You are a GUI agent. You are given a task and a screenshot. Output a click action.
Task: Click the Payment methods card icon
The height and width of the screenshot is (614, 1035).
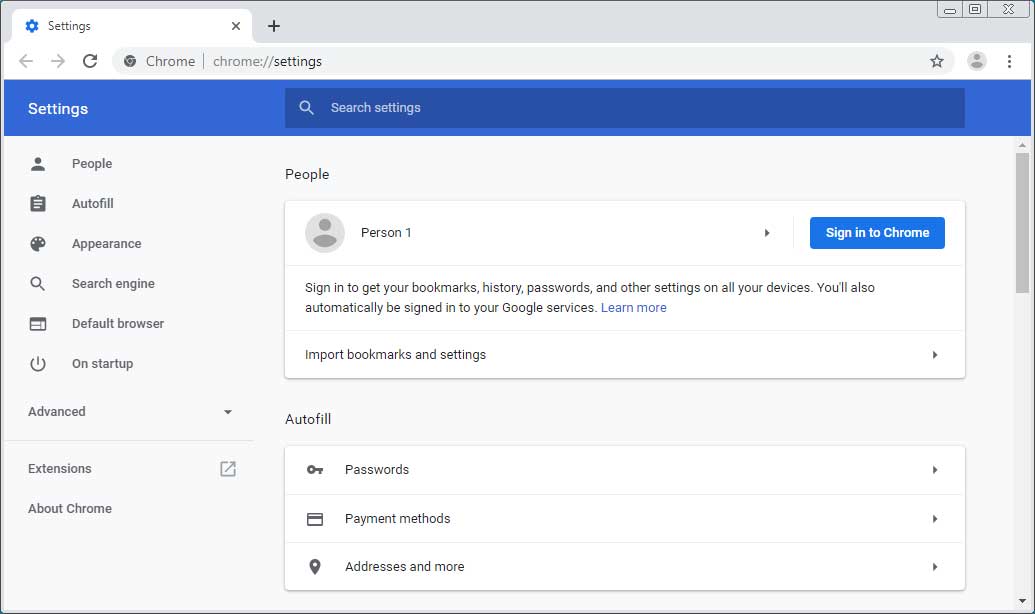click(x=315, y=519)
